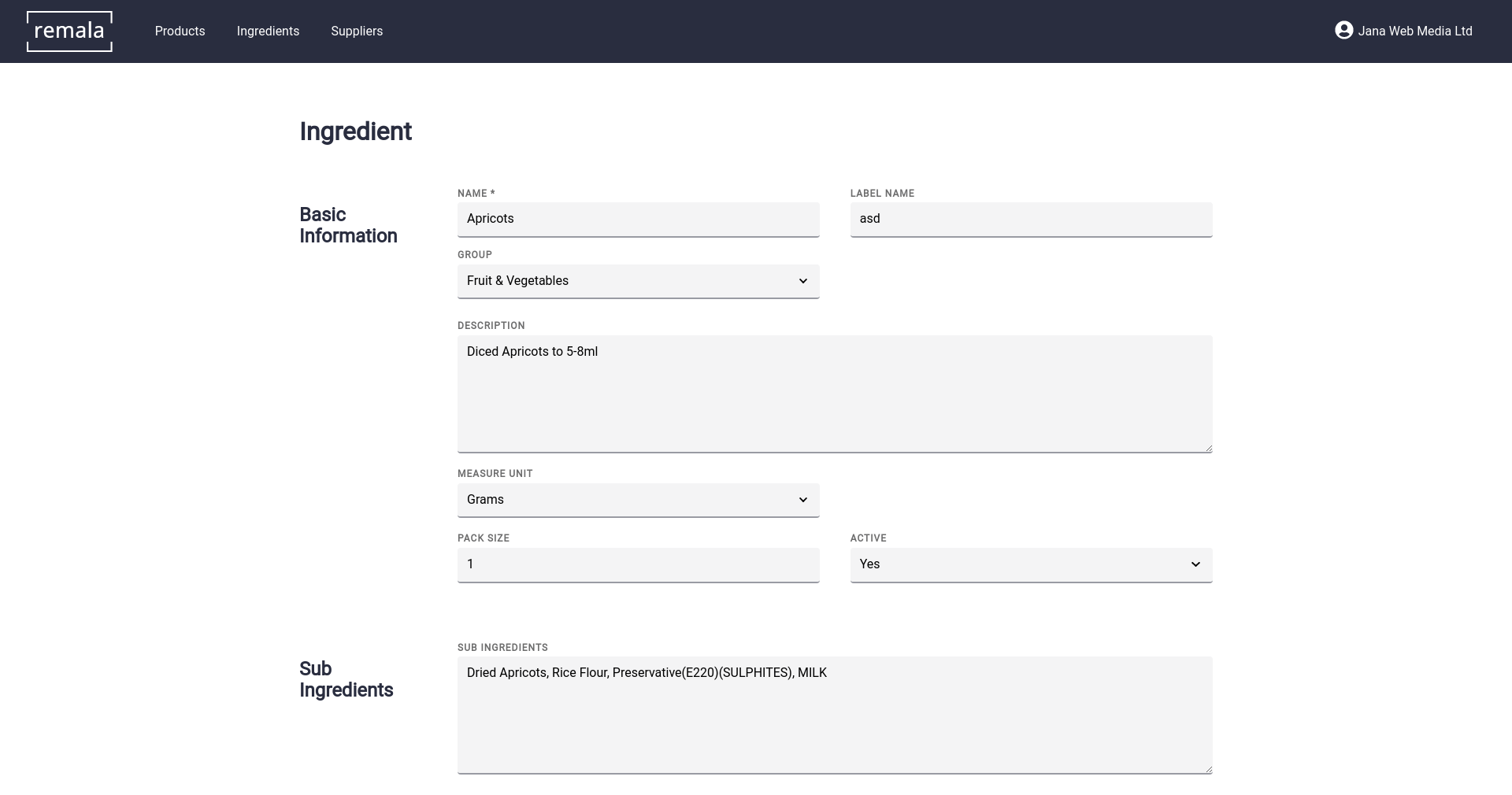Go to the Ingredients page
This screenshot has width=1512, height=795.
268,31
